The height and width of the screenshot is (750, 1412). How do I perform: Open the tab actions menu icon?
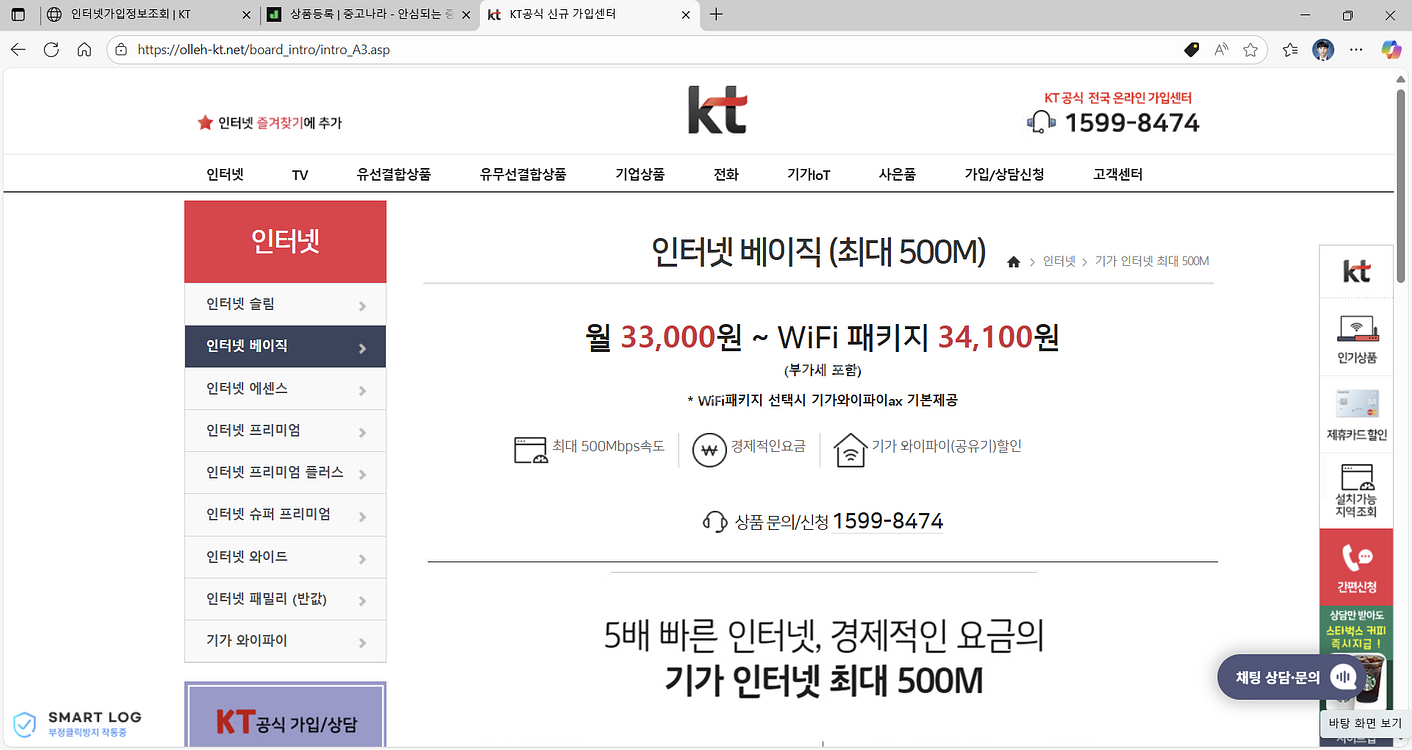click(18, 15)
